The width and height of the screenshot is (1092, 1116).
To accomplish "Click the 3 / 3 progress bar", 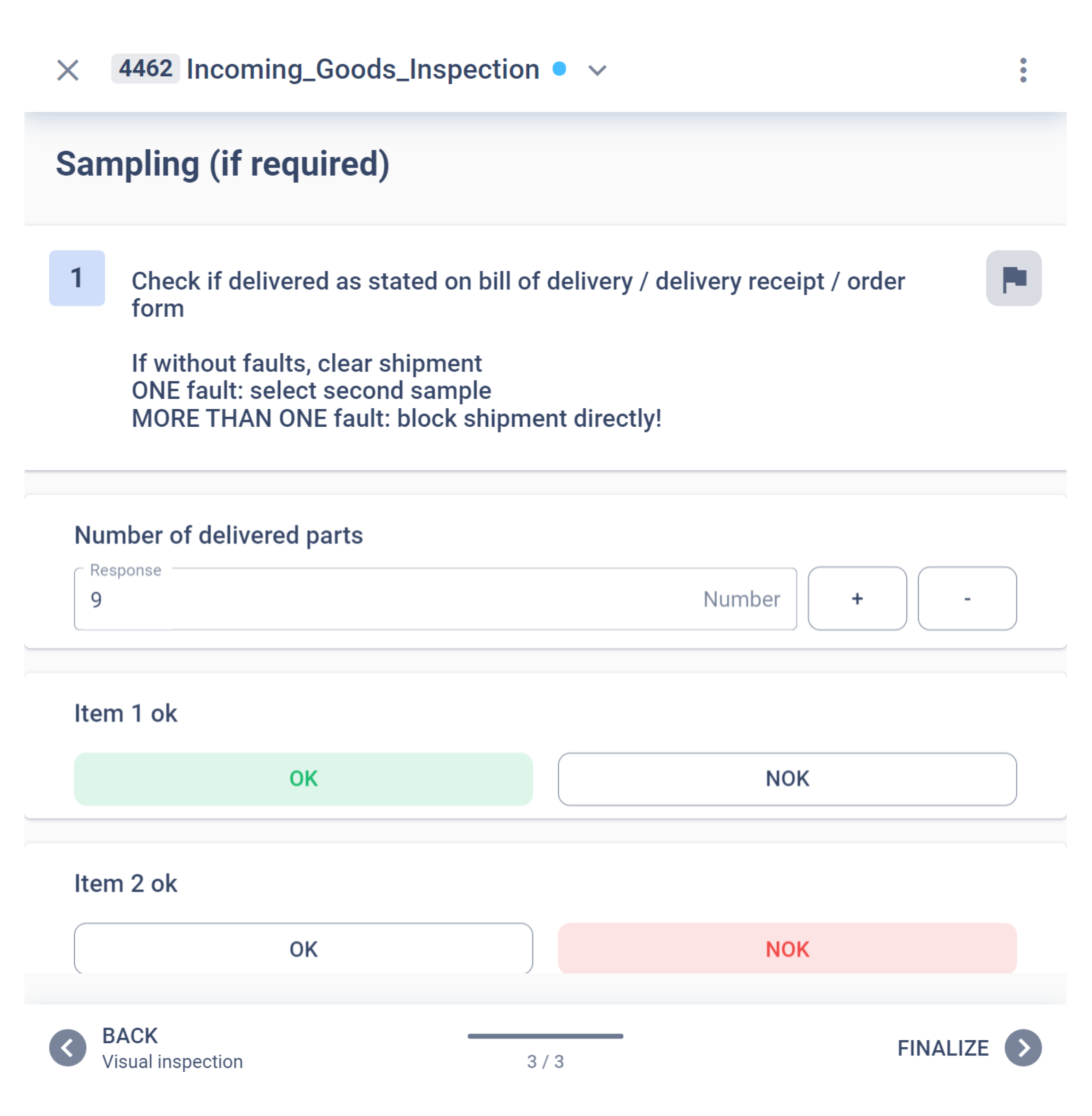I will click(x=546, y=1036).
